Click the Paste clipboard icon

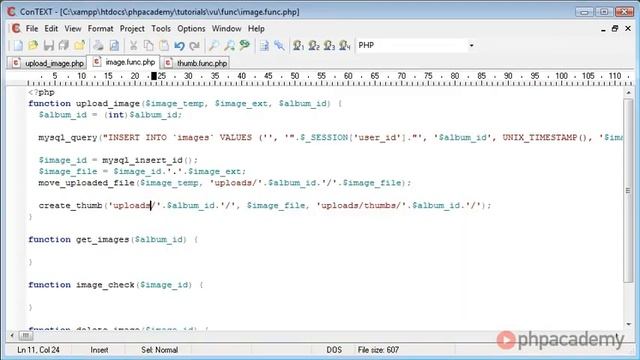click(164, 45)
